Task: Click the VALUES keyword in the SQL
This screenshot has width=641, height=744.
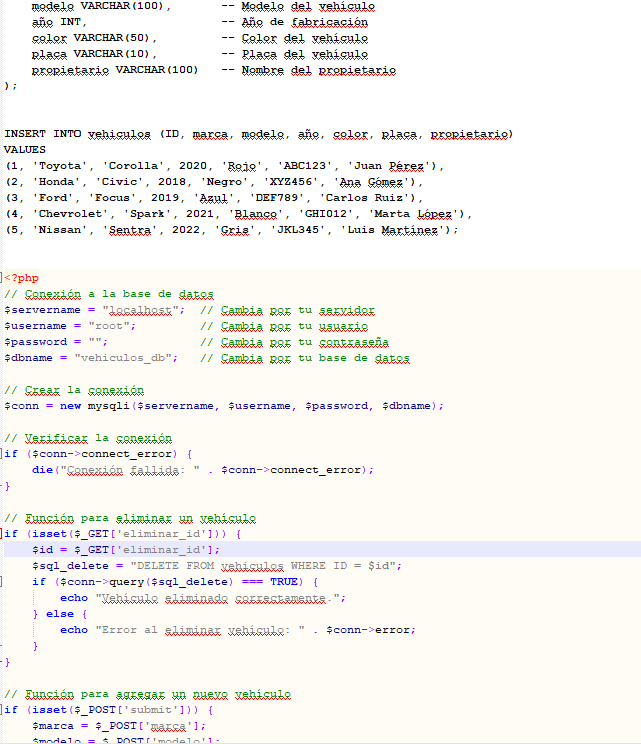Action: pos(25,150)
